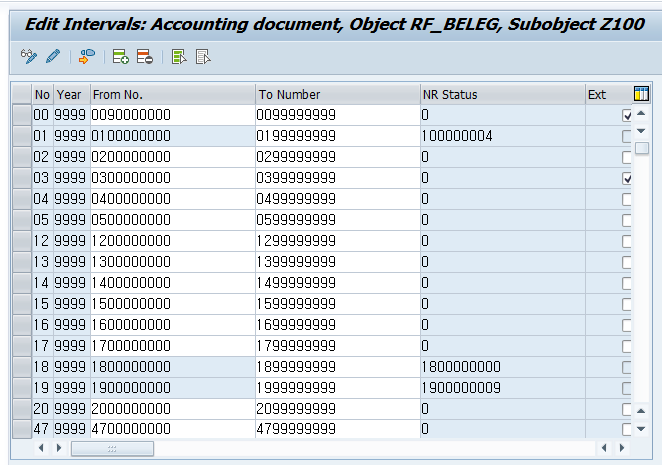Click From No. field 1700000000
Image resolution: width=662 pixels, height=465 pixels.
coord(173,346)
